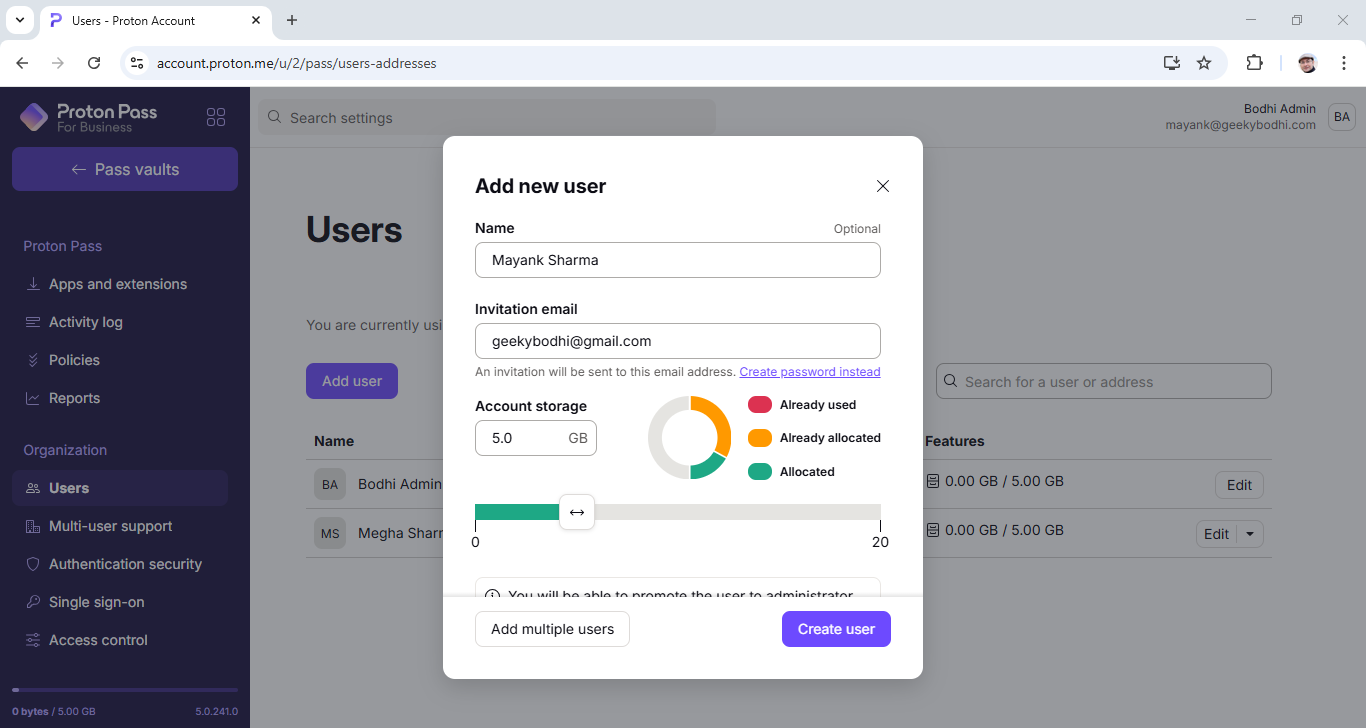Open the Proton app switcher grid icon

(x=216, y=117)
